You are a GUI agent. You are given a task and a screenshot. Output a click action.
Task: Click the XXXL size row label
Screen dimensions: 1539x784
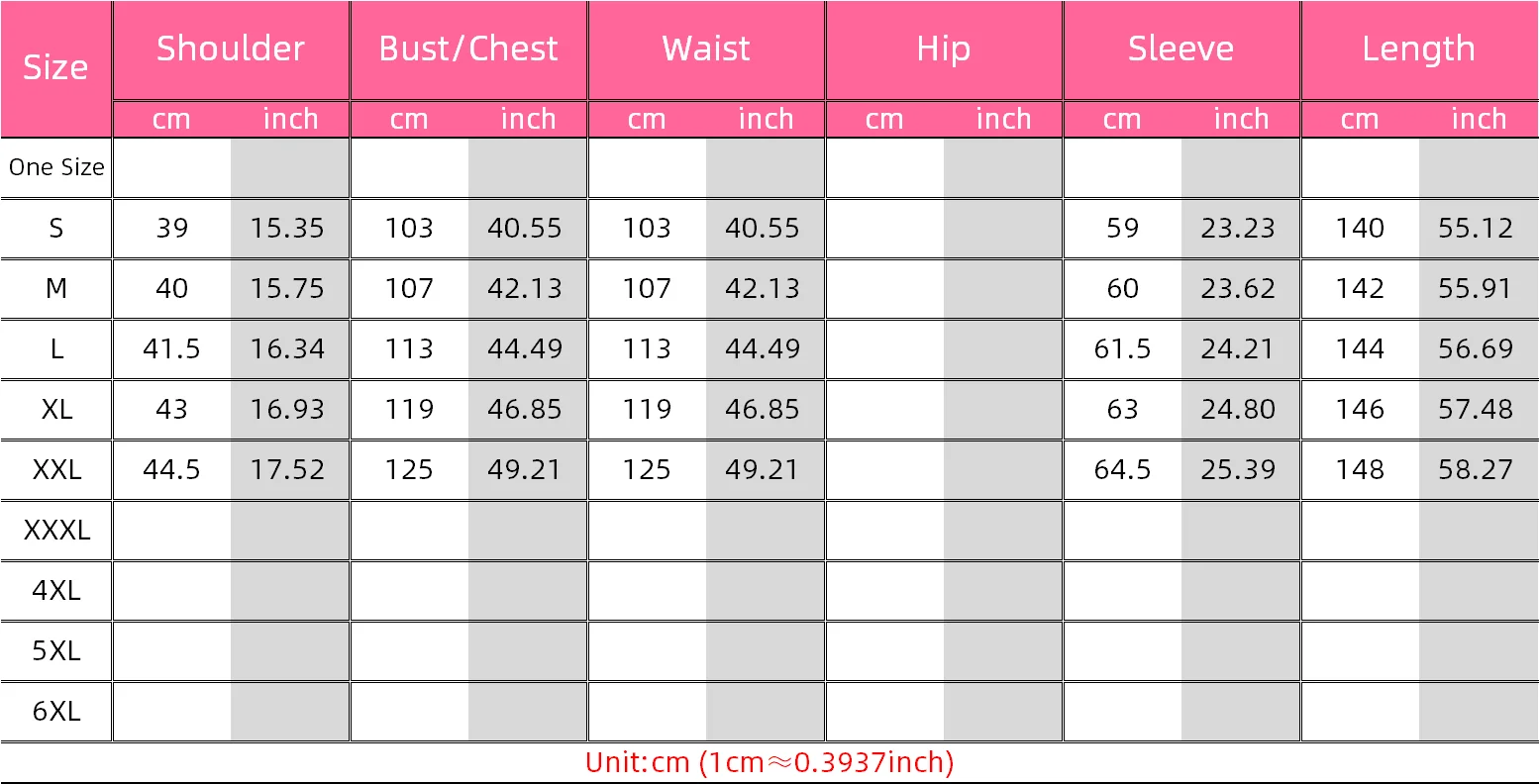tap(56, 530)
